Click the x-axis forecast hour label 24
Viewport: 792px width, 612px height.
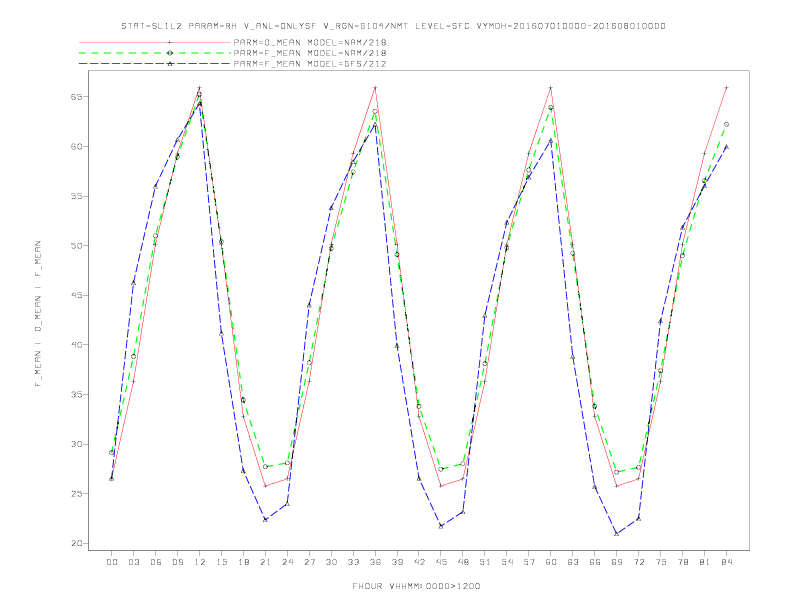287,562
